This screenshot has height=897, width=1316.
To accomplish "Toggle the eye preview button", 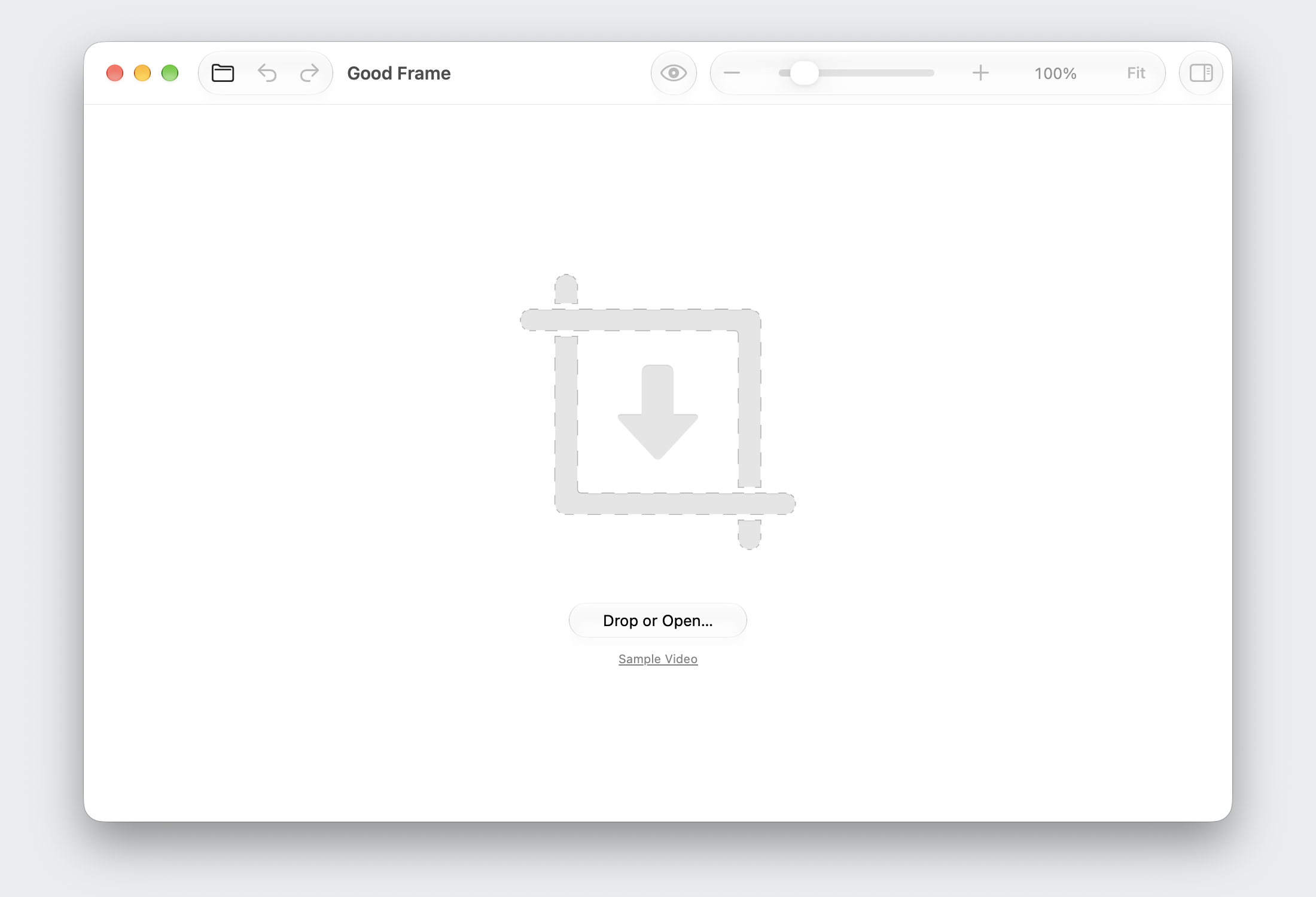I will coord(674,73).
